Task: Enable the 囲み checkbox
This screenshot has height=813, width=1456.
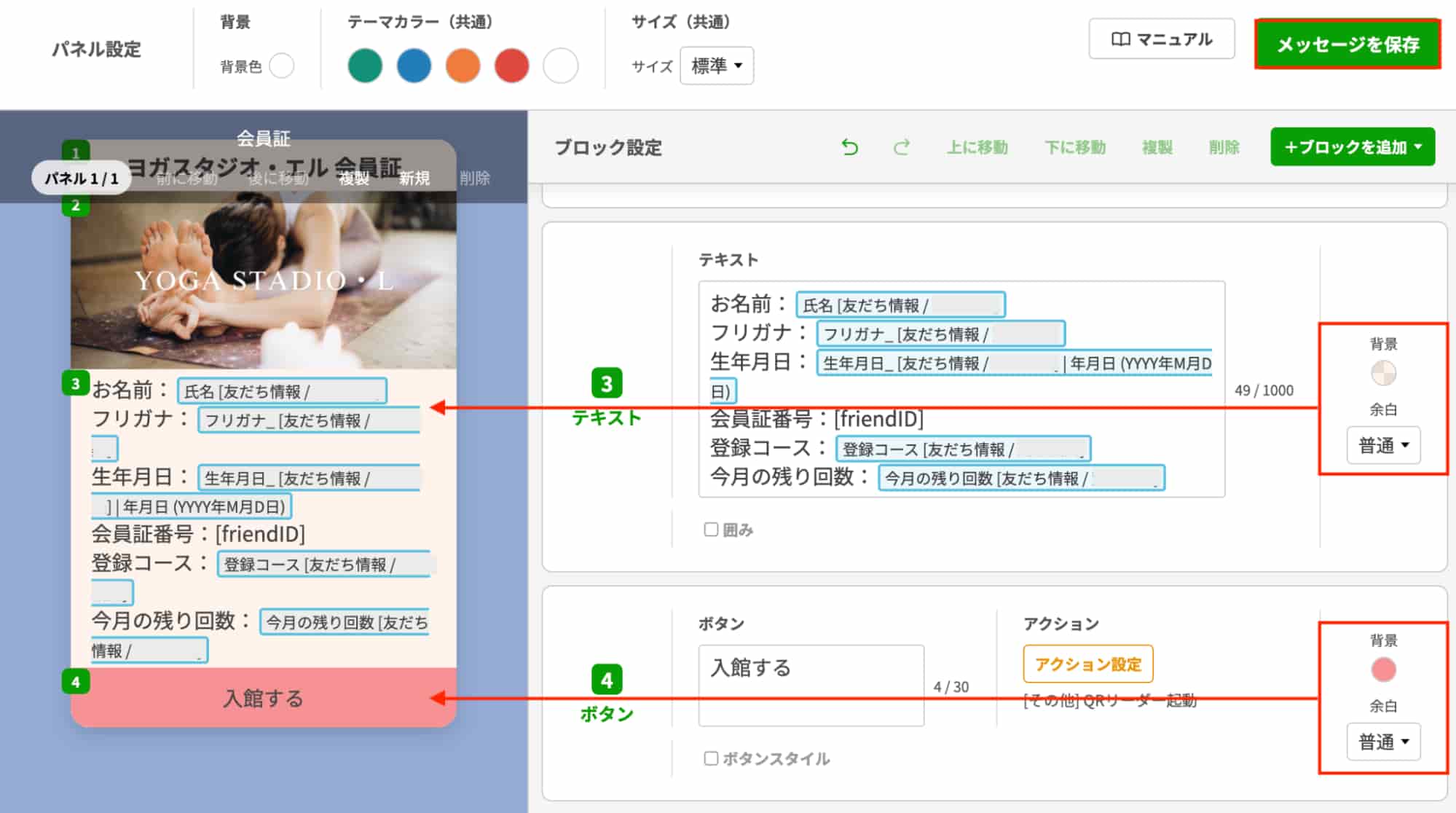Action: pyautogui.click(x=710, y=530)
